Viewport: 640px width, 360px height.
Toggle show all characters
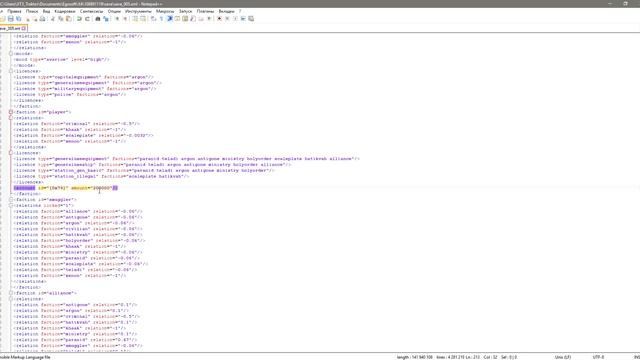point(162,19)
